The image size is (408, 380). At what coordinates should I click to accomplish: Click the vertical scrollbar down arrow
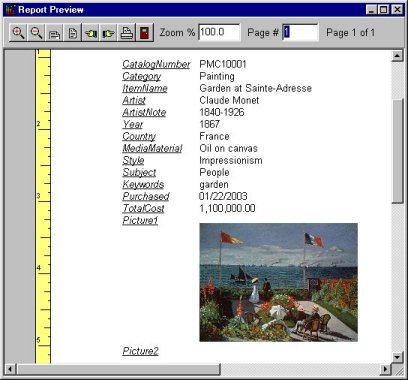tap(397, 357)
